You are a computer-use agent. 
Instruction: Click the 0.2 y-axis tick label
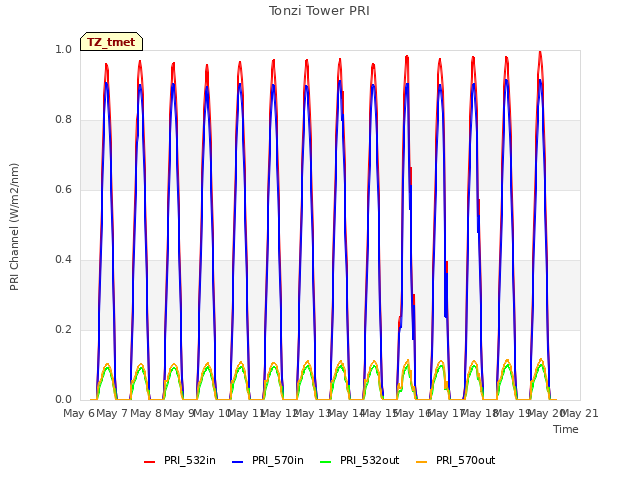pyautogui.click(x=63, y=329)
